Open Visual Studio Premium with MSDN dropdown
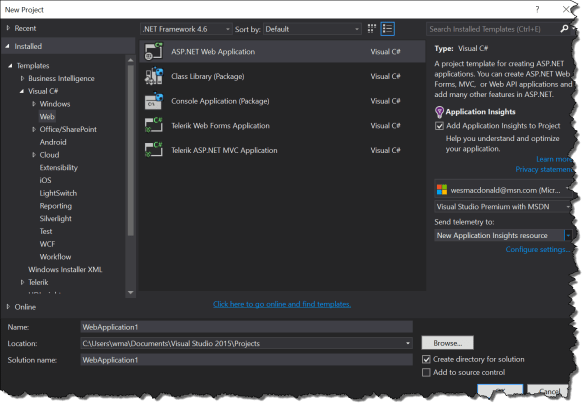The width and height of the screenshot is (587, 409). 502,207
